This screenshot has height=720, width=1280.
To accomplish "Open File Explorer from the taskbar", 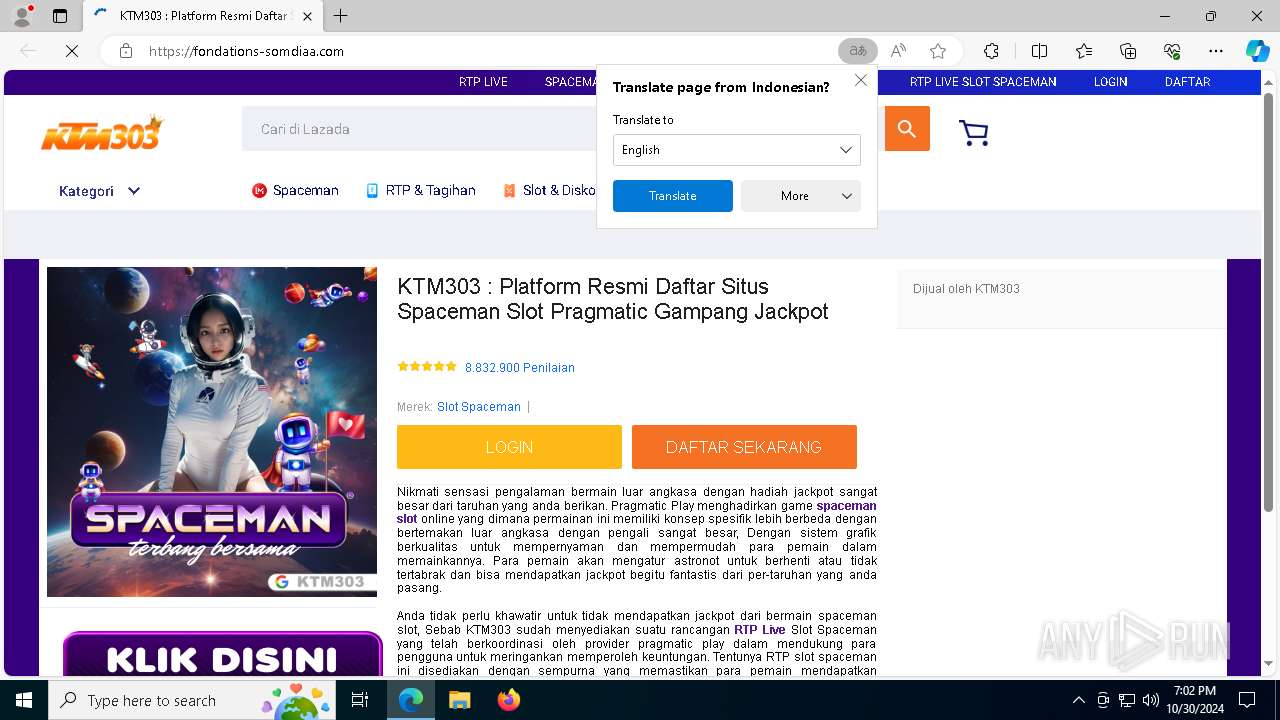I will click(x=459, y=700).
